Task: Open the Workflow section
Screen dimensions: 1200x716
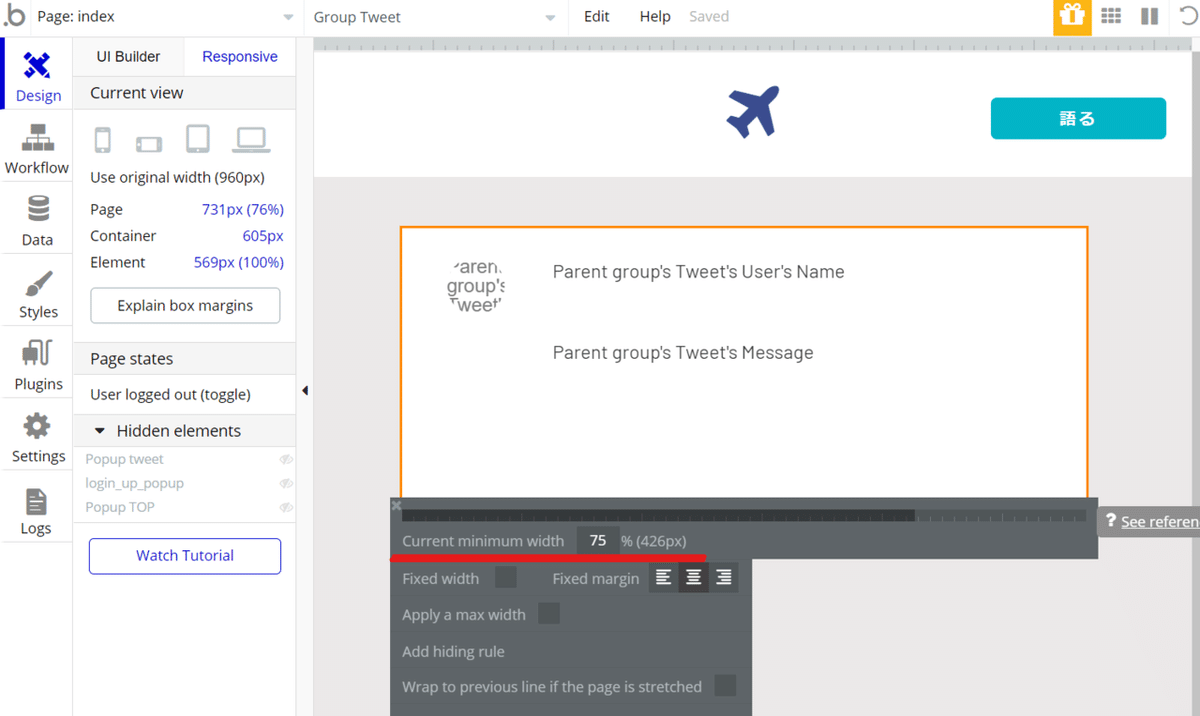Action: (x=37, y=148)
